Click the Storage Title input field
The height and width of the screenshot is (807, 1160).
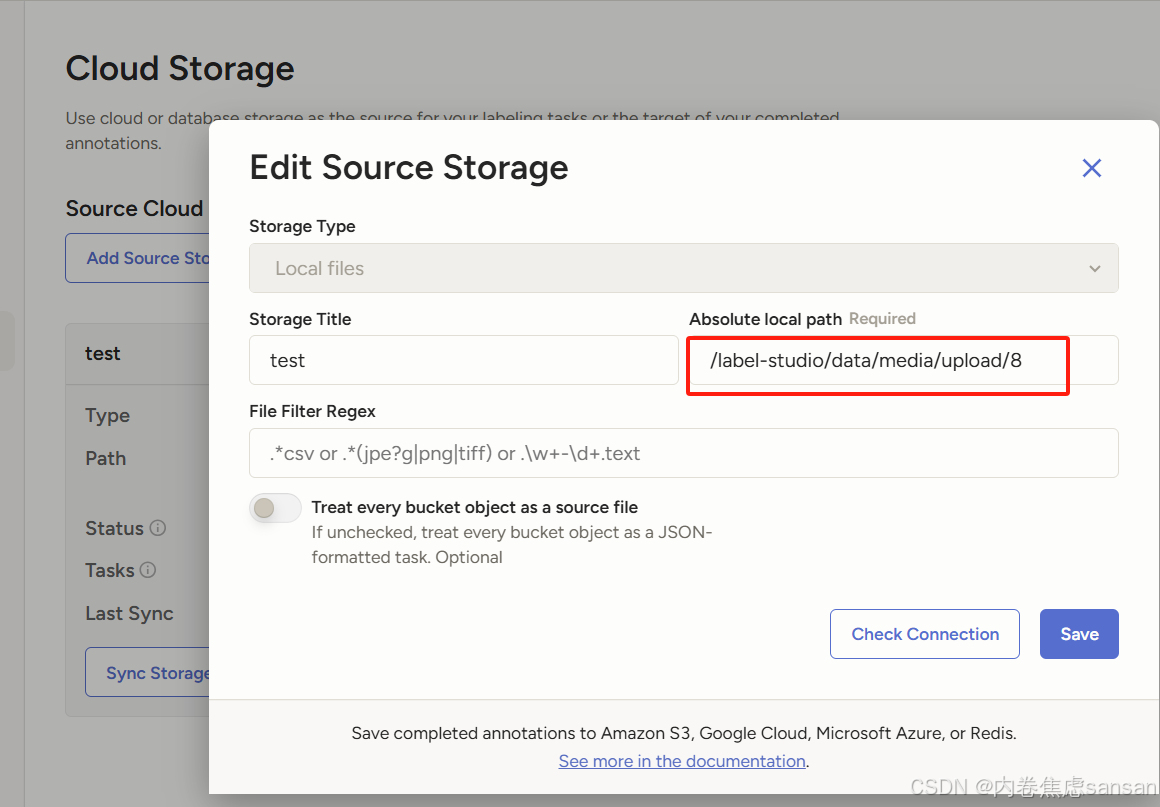pyautogui.click(x=463, y=360)
